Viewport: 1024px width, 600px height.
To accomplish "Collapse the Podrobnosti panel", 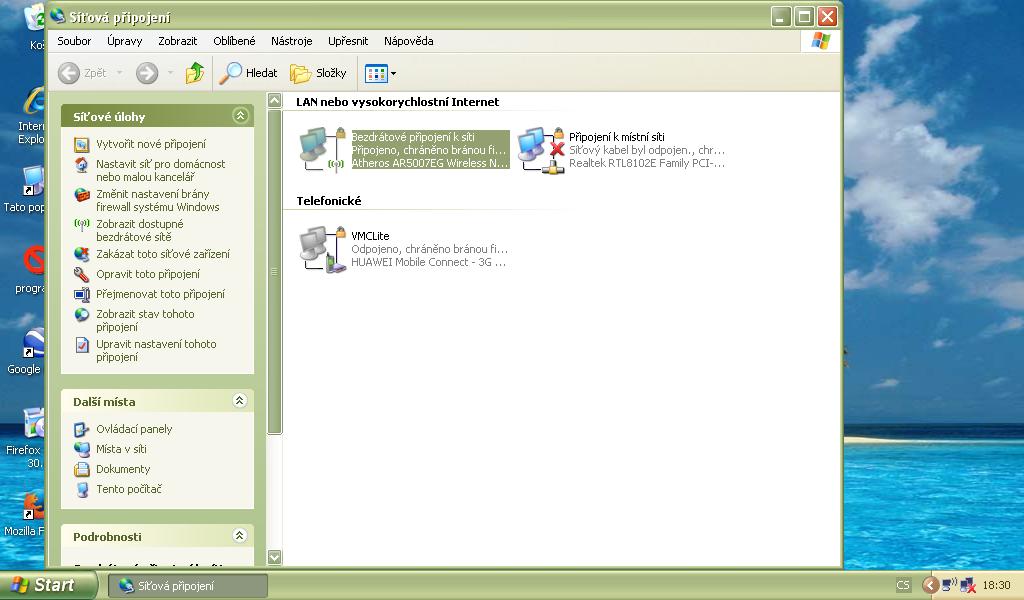I will 240,536.
